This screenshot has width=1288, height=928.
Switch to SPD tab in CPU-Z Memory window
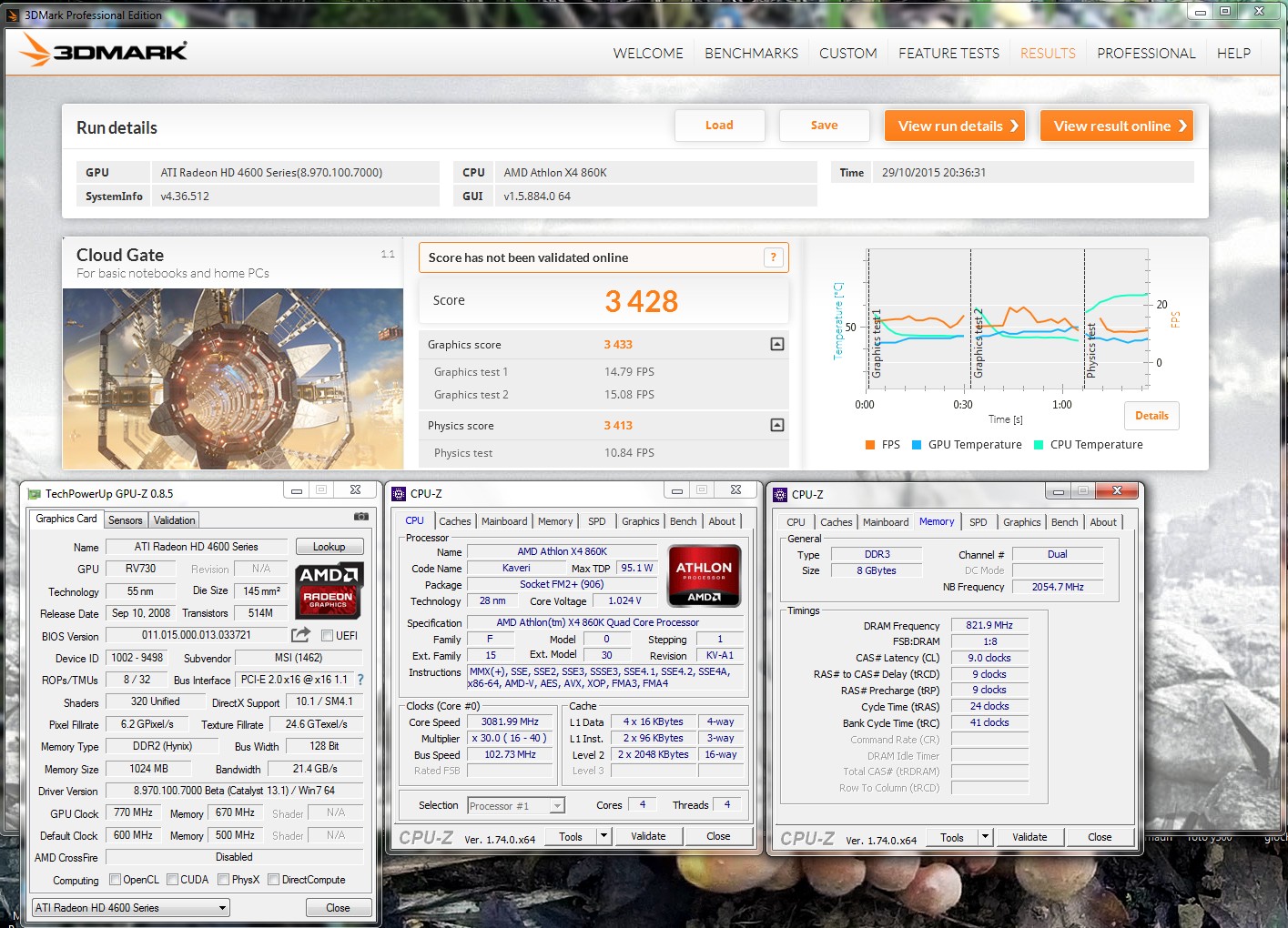(979, 522)
